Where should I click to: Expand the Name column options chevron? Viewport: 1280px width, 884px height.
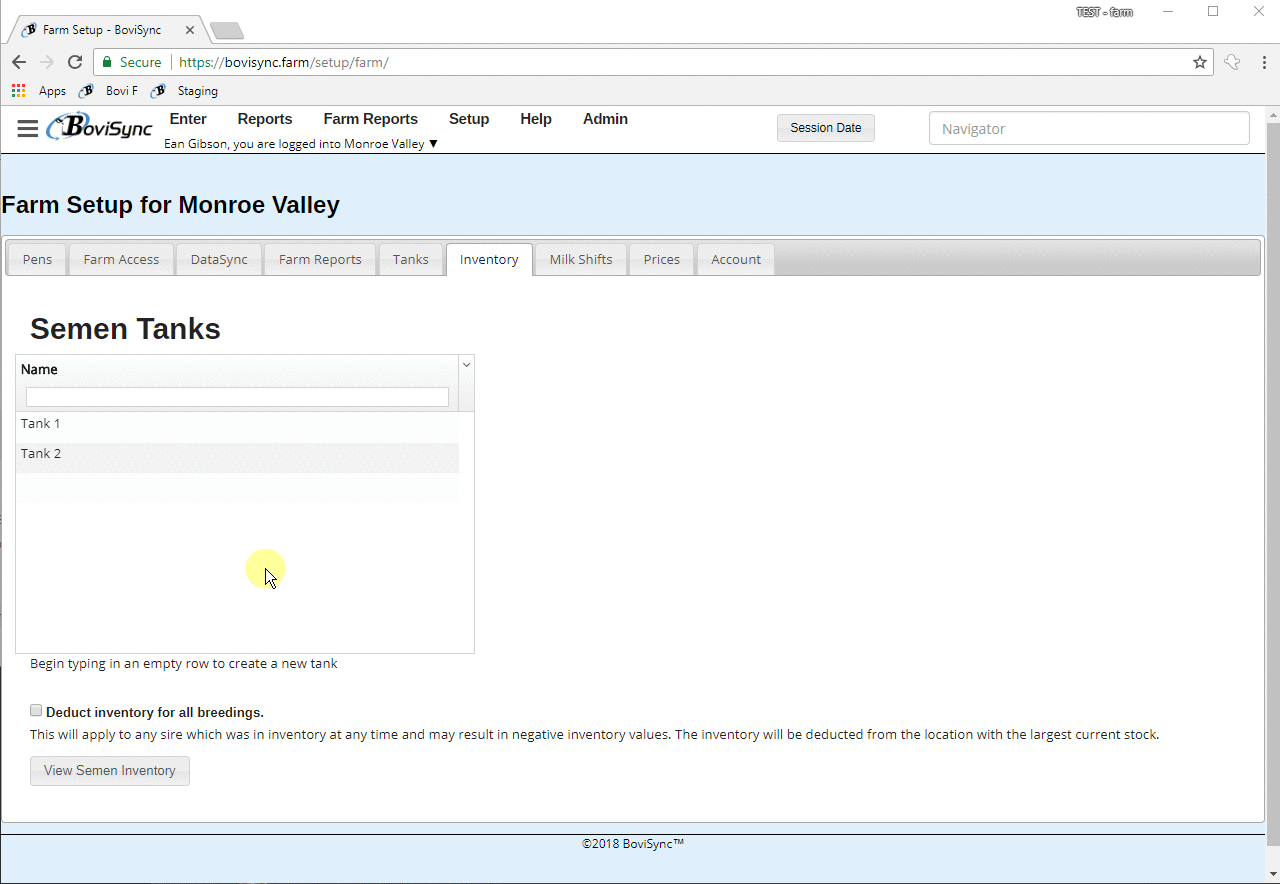(466, 365)
